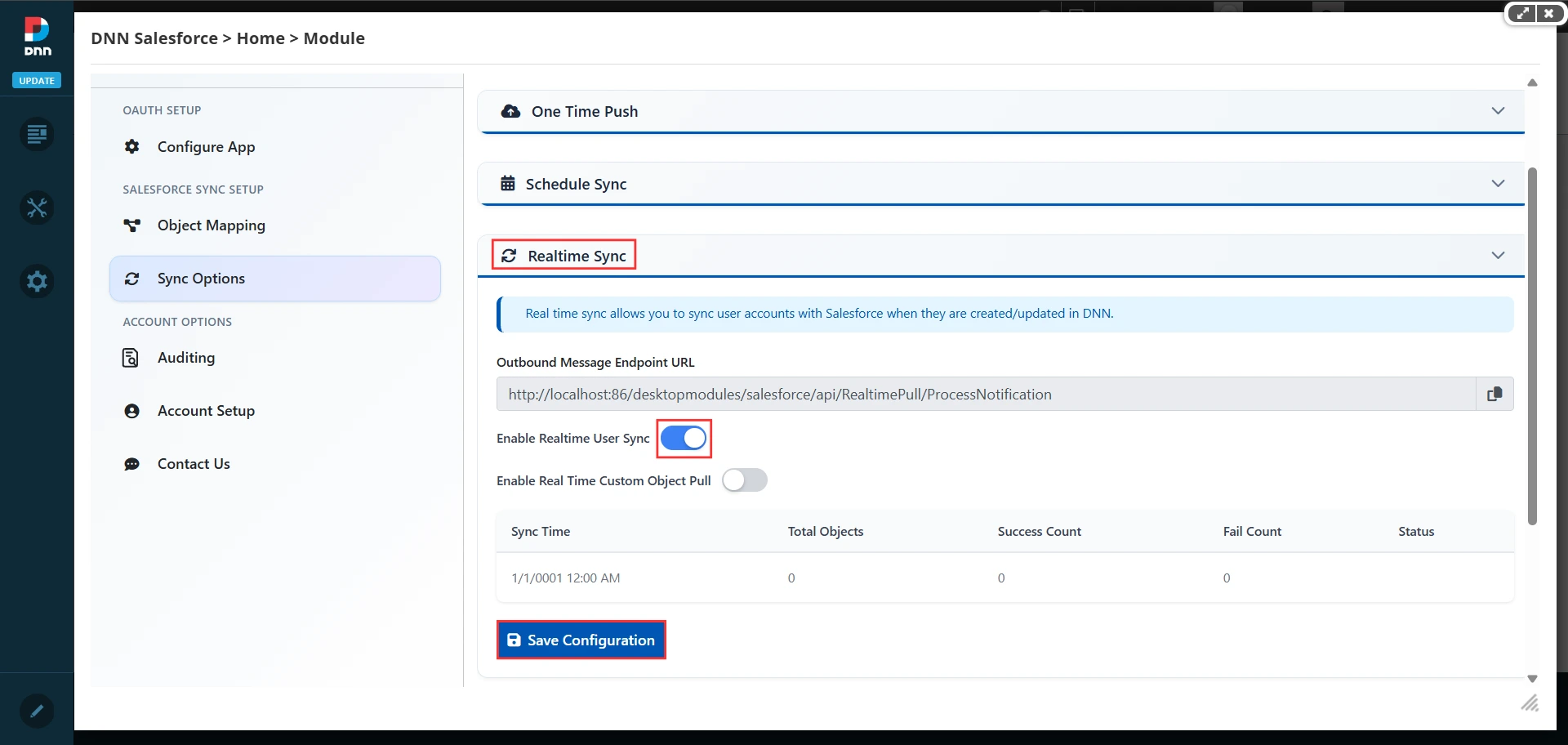Click the resize grip icon at bottom right
Image resolution: width=1568 pixels, height=745 pixels.
(x=1530, y=703)
